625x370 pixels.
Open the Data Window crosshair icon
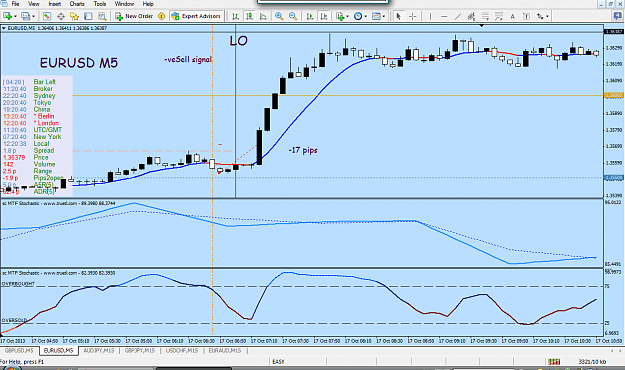[61, 16]
